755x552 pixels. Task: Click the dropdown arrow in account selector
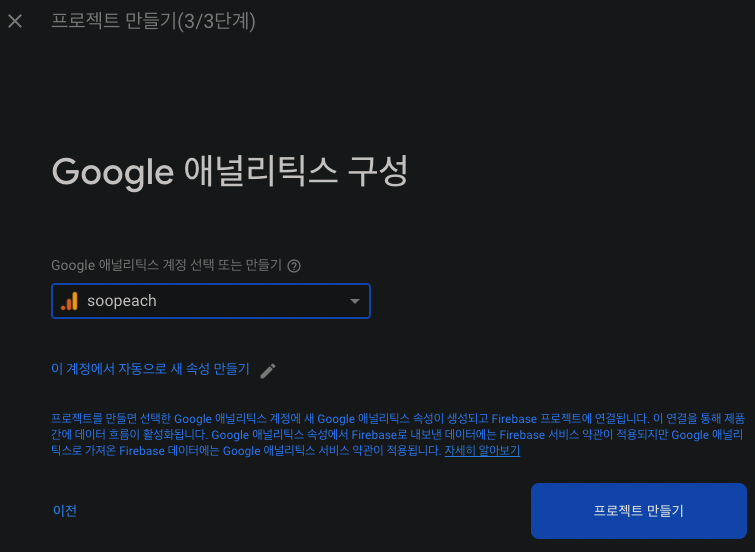355,301
